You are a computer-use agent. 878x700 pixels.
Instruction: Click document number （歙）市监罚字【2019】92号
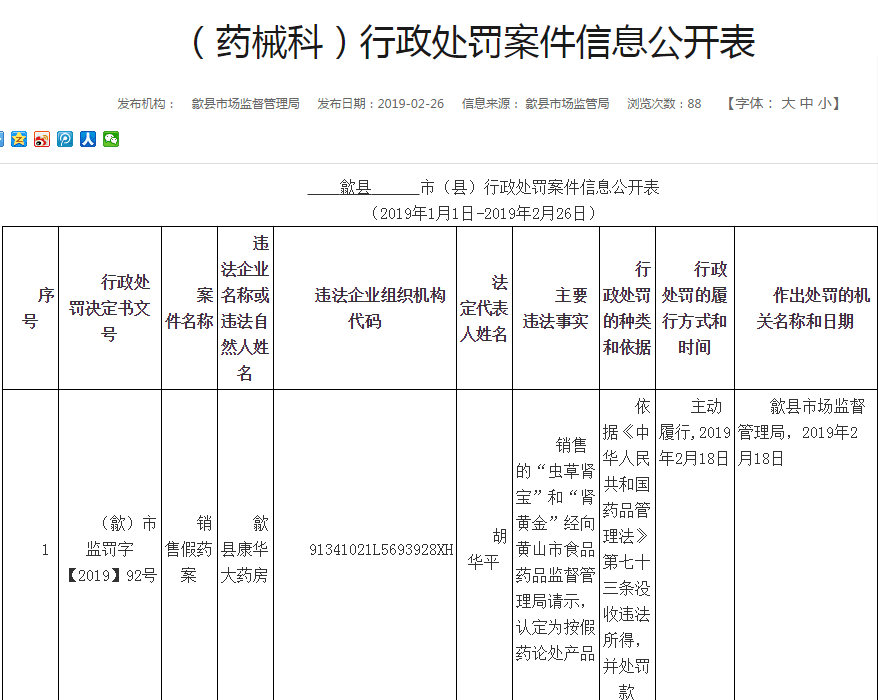(x=111, y=549)
